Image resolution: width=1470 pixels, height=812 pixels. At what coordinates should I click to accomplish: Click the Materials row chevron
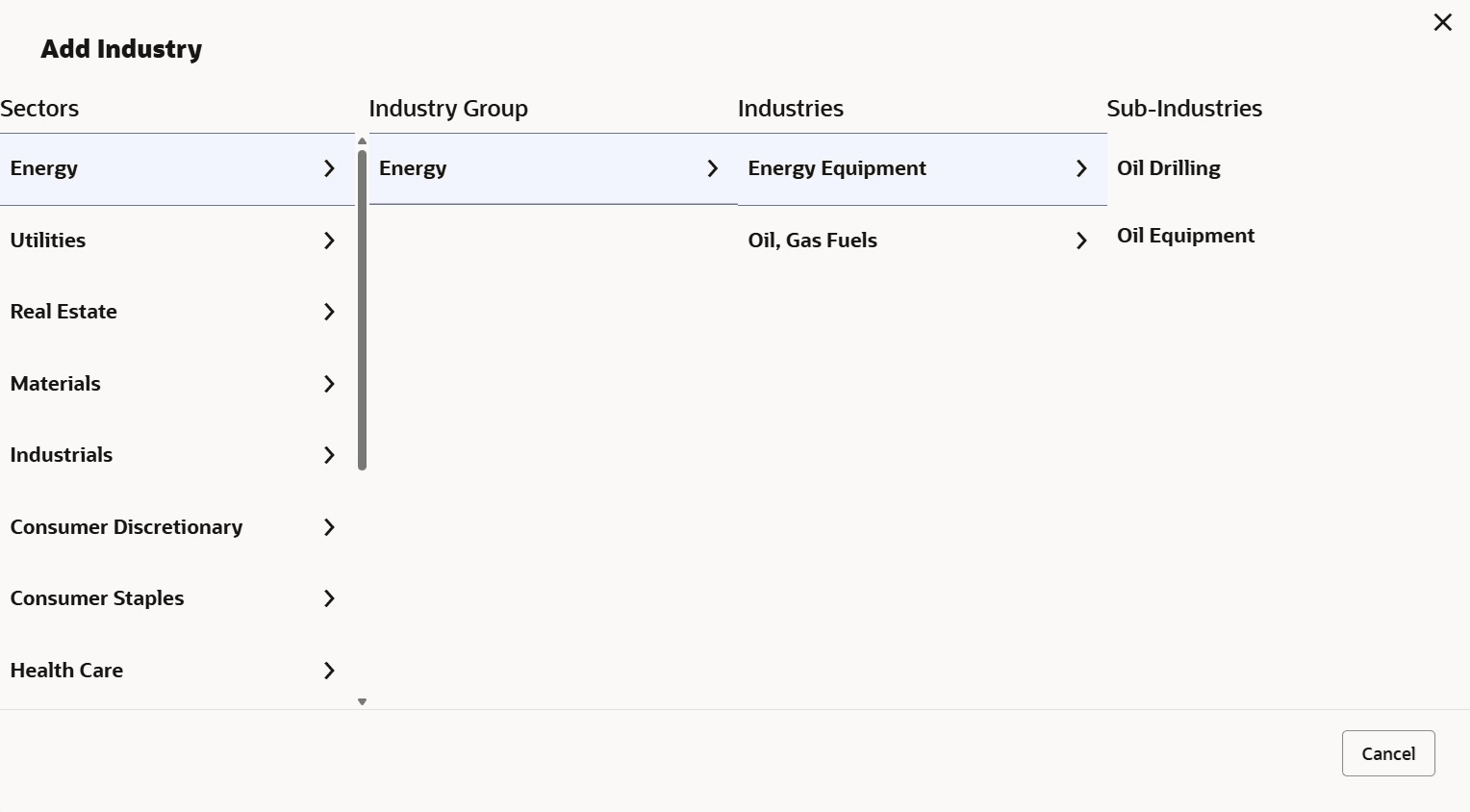[x=329, y=384]
